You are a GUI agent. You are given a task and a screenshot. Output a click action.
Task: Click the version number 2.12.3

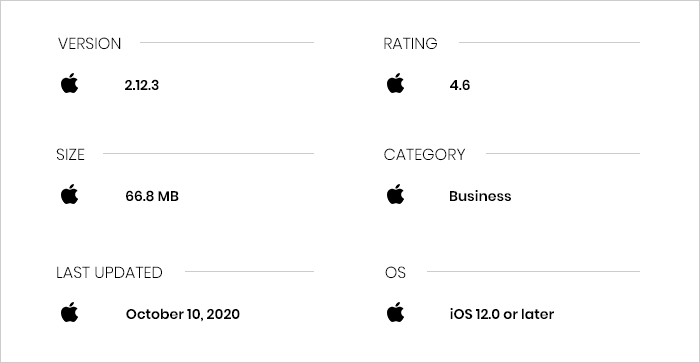click(x=142, y=85)
